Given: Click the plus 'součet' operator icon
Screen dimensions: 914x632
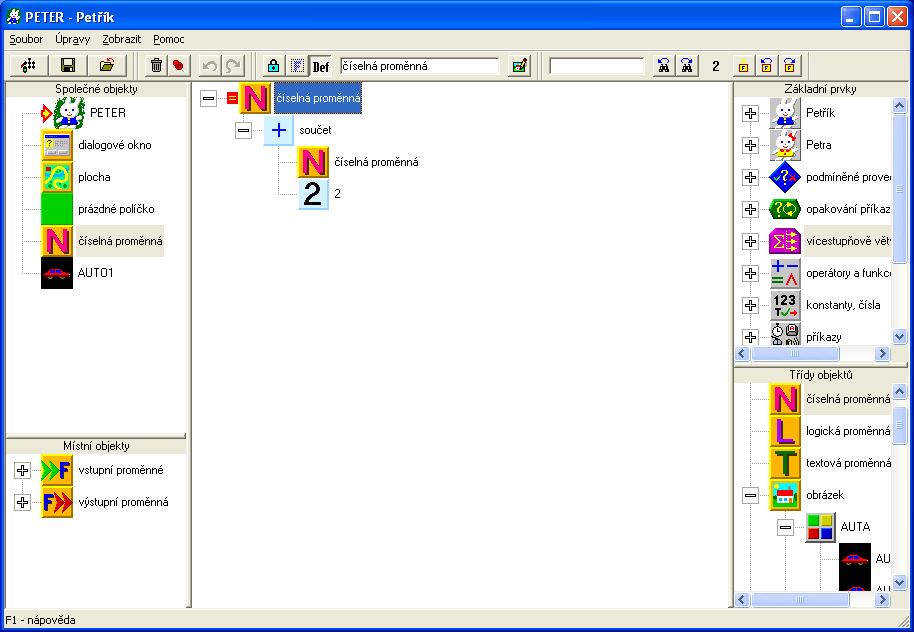Looking at the screenshot, I should click(x=279, y=130).
